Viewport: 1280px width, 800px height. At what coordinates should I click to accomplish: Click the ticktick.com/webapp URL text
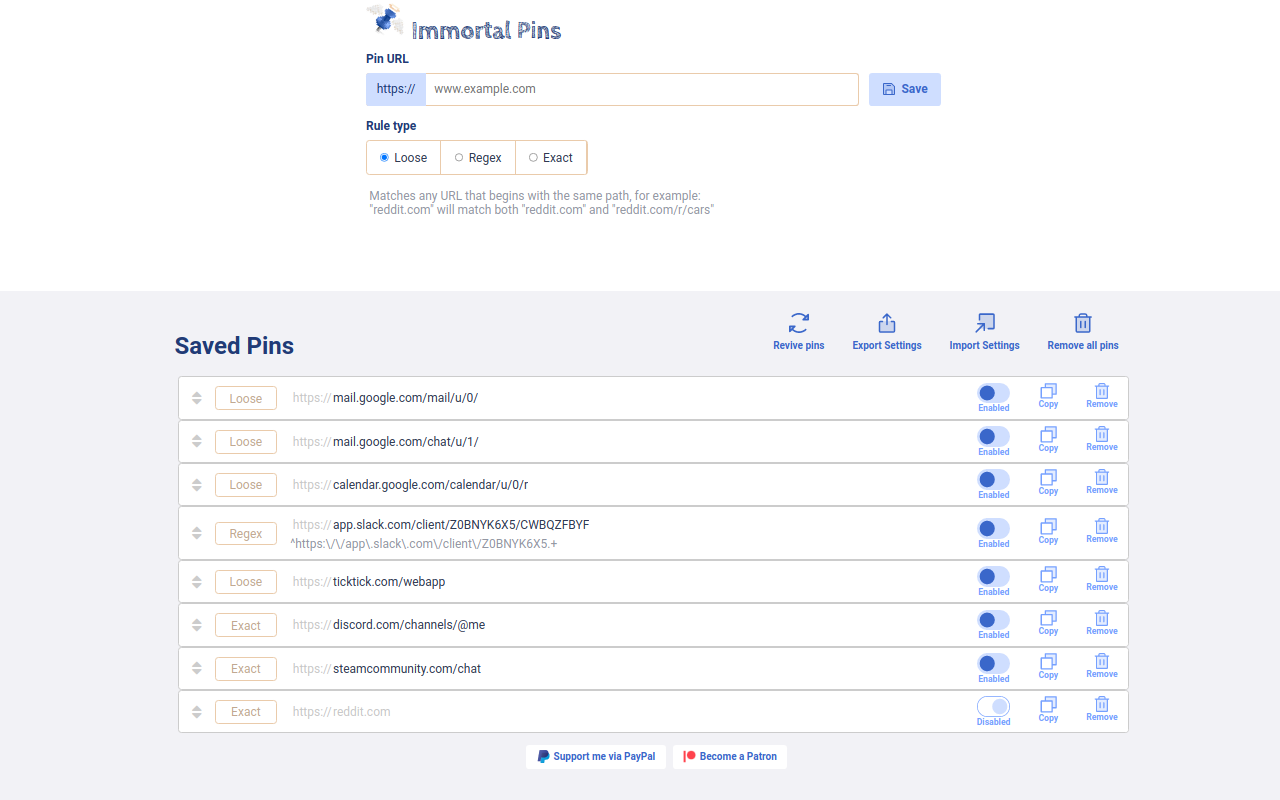[389, 582]
